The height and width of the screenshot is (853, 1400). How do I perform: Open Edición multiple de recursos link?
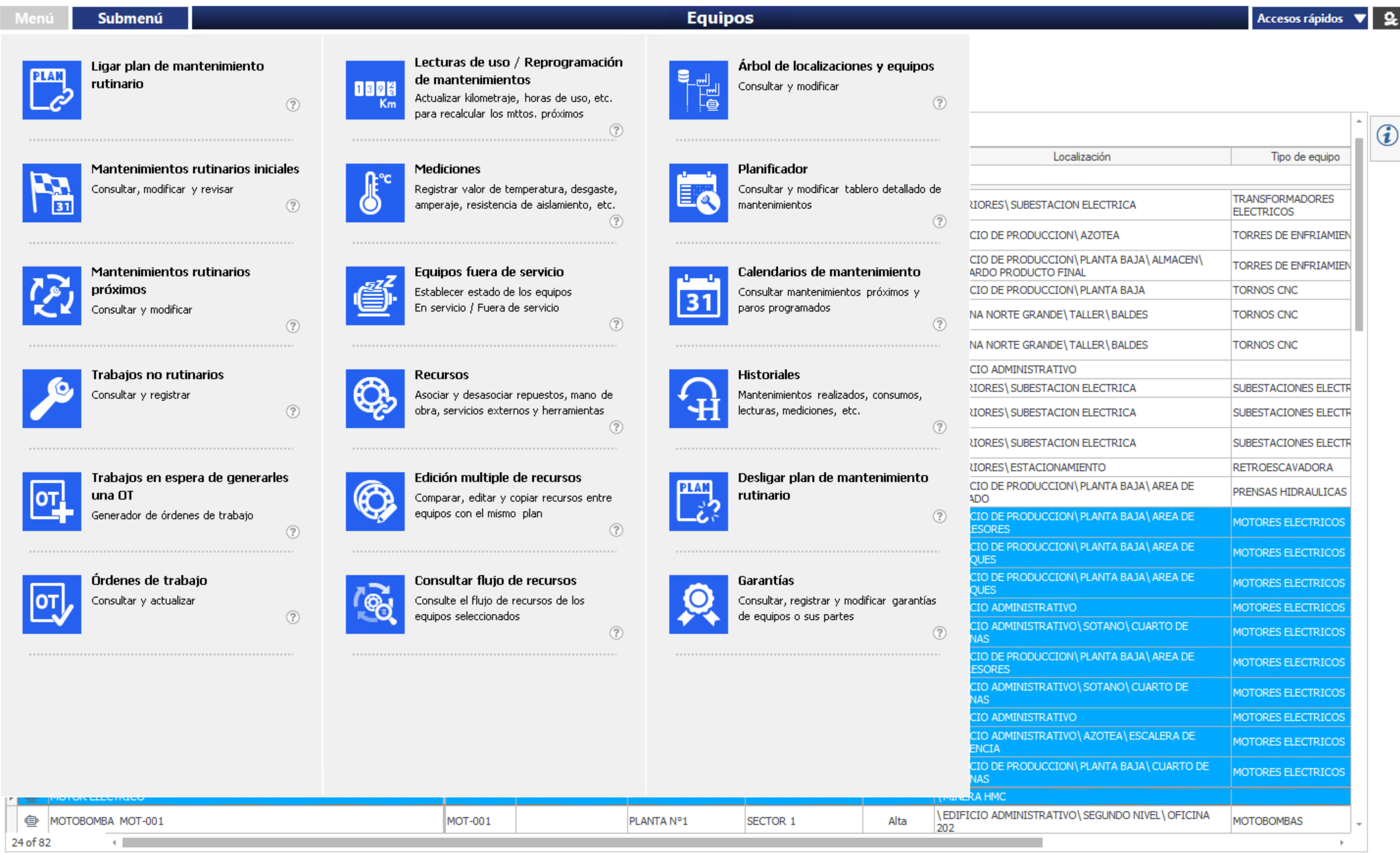point(498,477)
